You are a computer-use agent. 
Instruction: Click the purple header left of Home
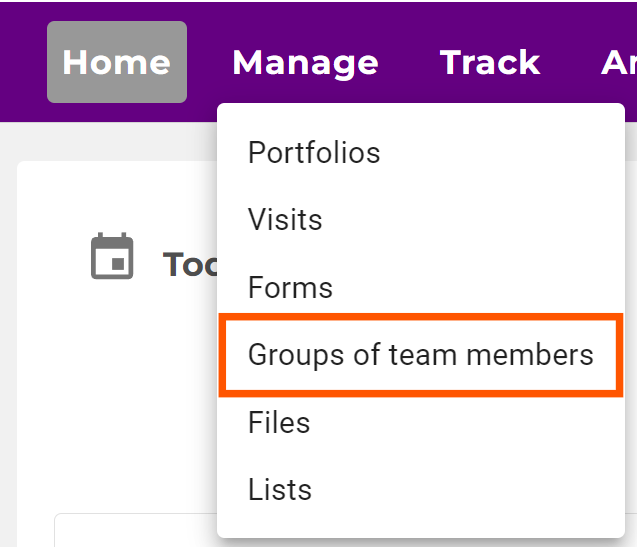pos(22,62)
